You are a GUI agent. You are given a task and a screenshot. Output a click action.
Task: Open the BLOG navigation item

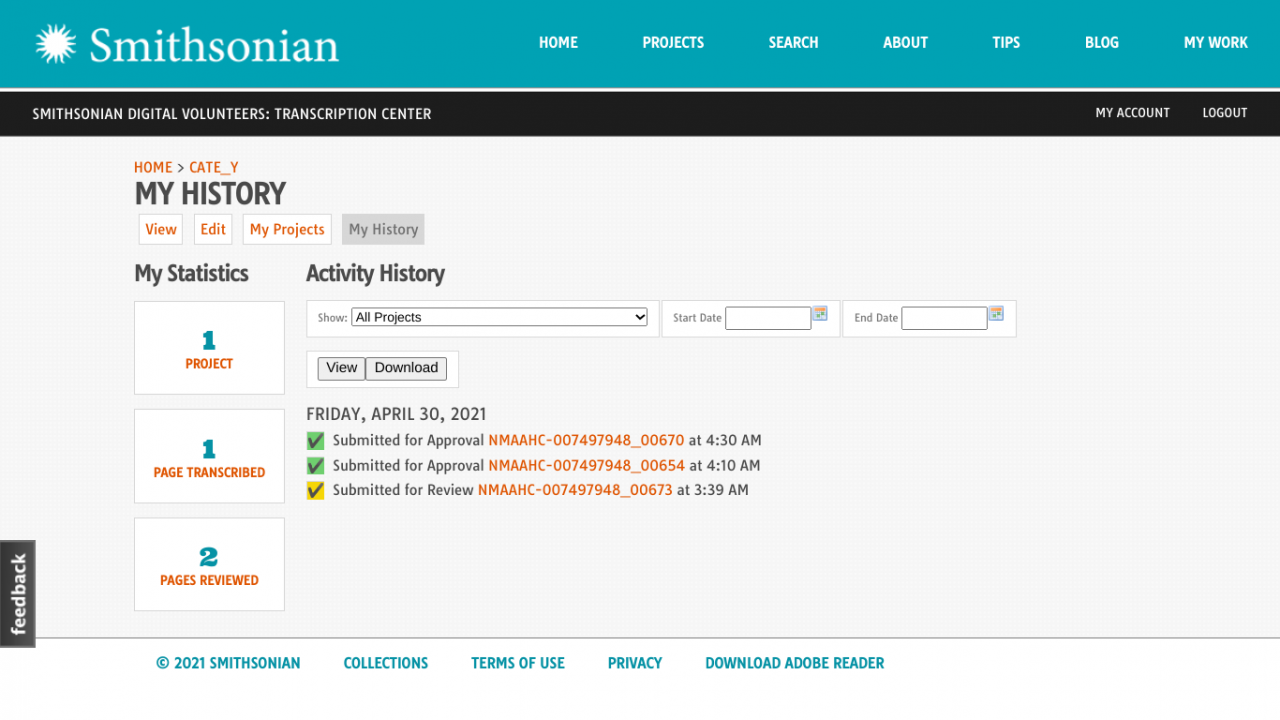coord(1102,42)
